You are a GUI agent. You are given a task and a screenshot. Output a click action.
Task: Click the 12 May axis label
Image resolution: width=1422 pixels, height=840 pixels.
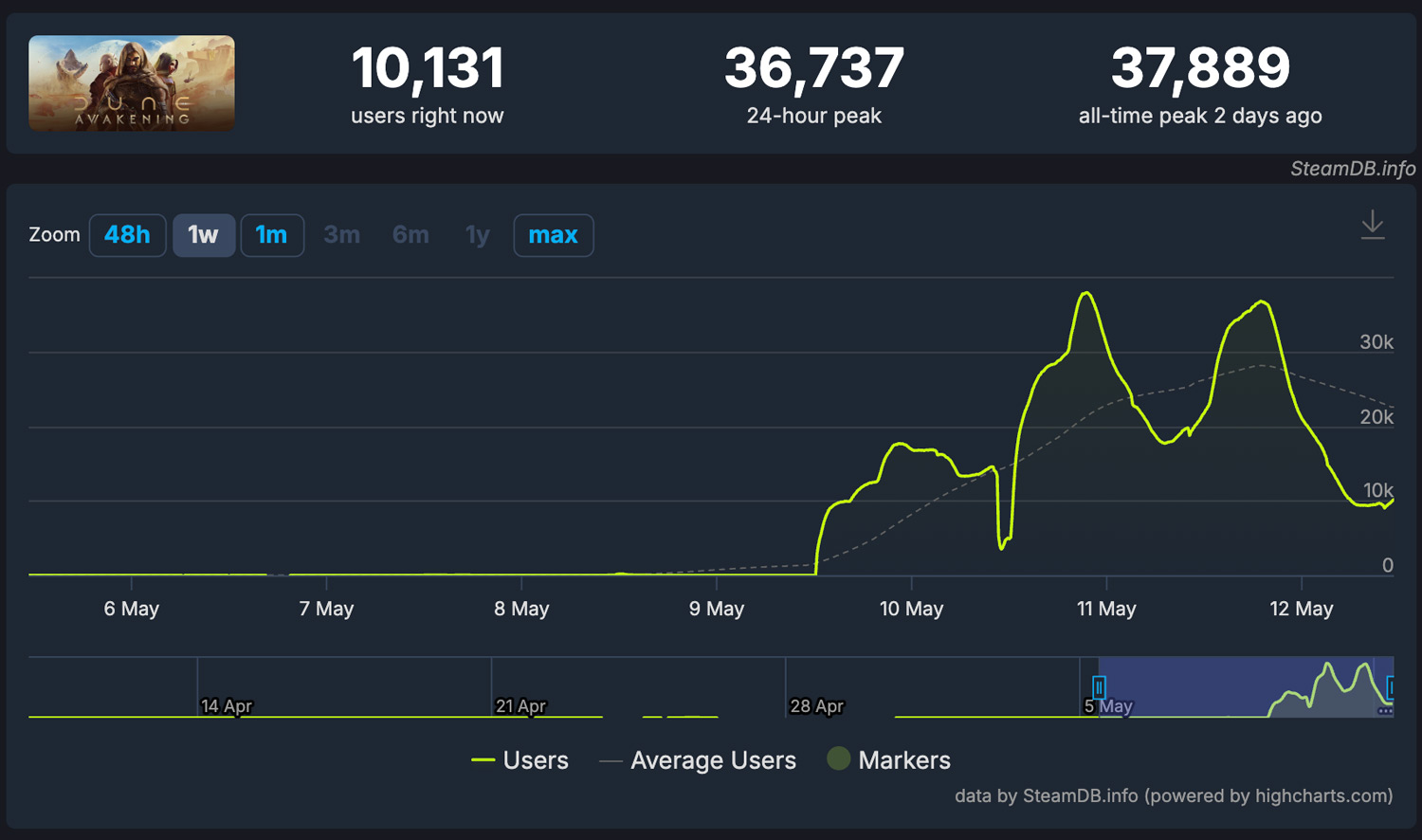(x=1302, y=609)
